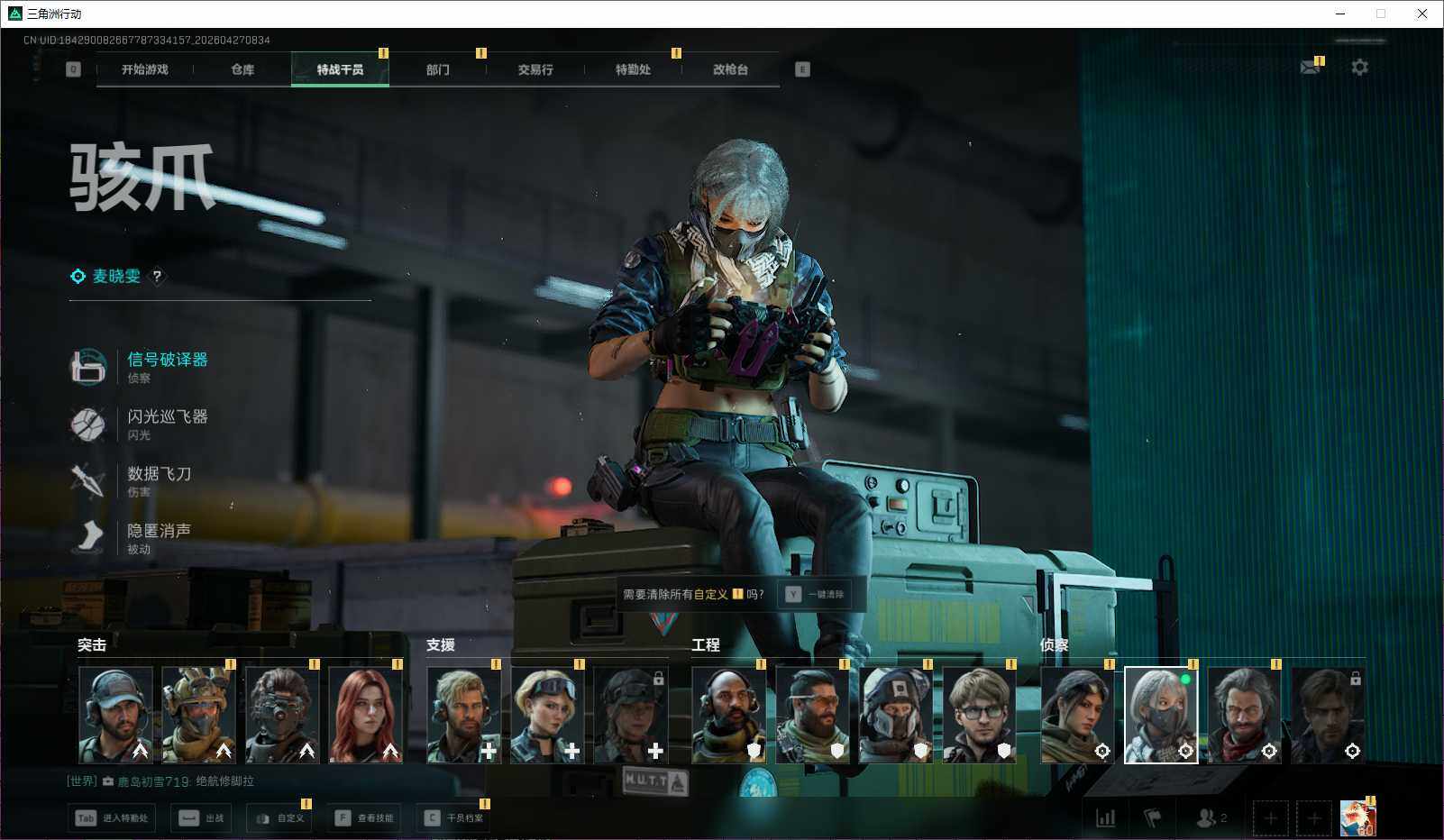Switch to the 仓库 tab
This screenshot has width=1444, height=840.
(x=242, y=69)
